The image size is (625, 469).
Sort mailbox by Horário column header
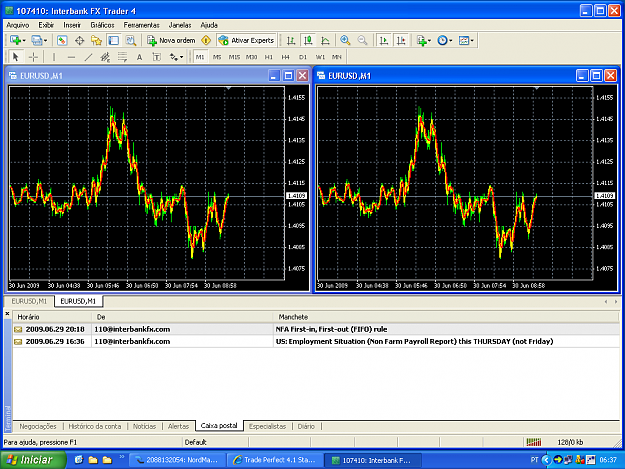coord(52,317)
